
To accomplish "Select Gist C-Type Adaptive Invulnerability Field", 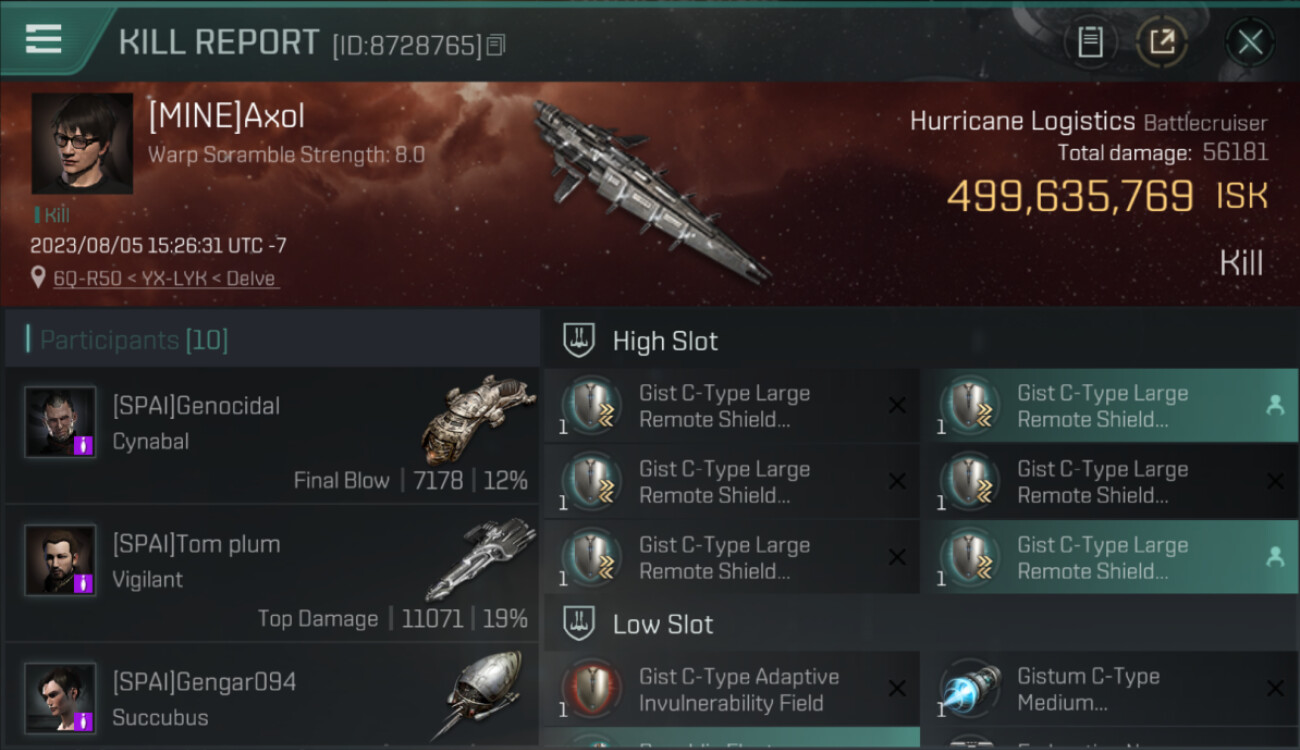I will (731, 689).
